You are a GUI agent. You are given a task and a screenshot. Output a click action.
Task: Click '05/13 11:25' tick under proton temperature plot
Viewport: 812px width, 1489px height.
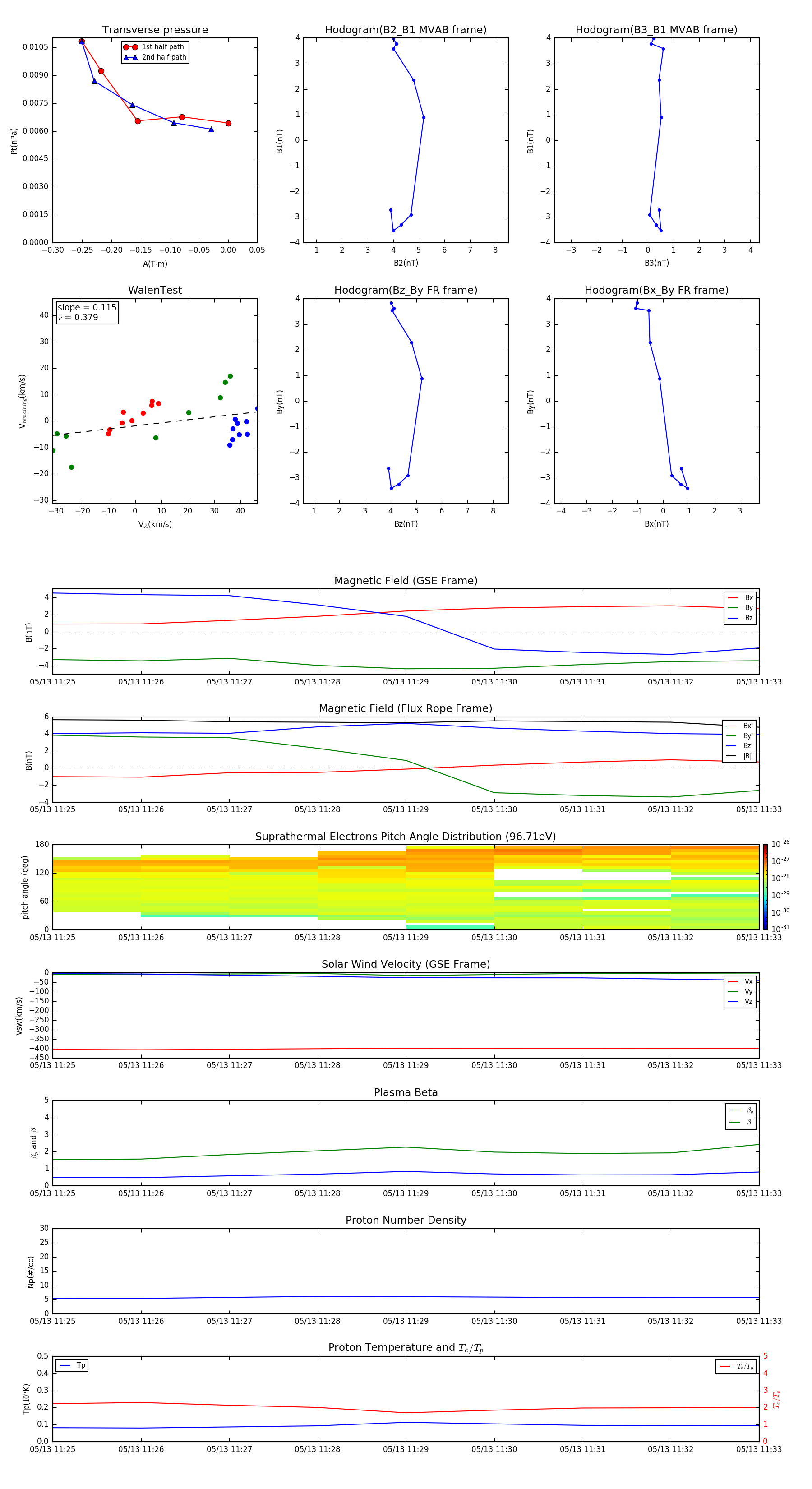(53, 1449)
